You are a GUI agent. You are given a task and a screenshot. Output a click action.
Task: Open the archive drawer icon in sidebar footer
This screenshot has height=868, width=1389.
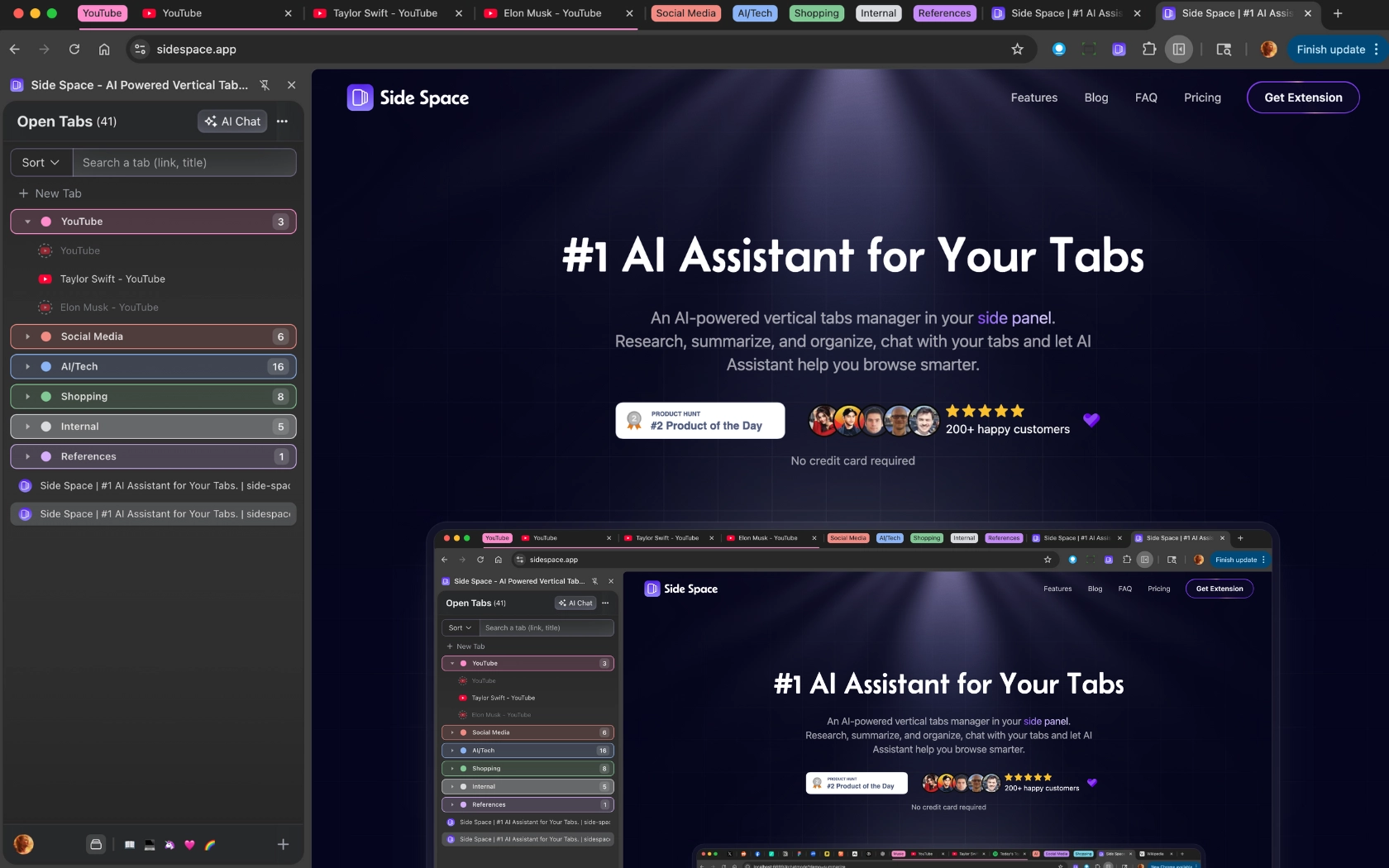pos(97,845)
